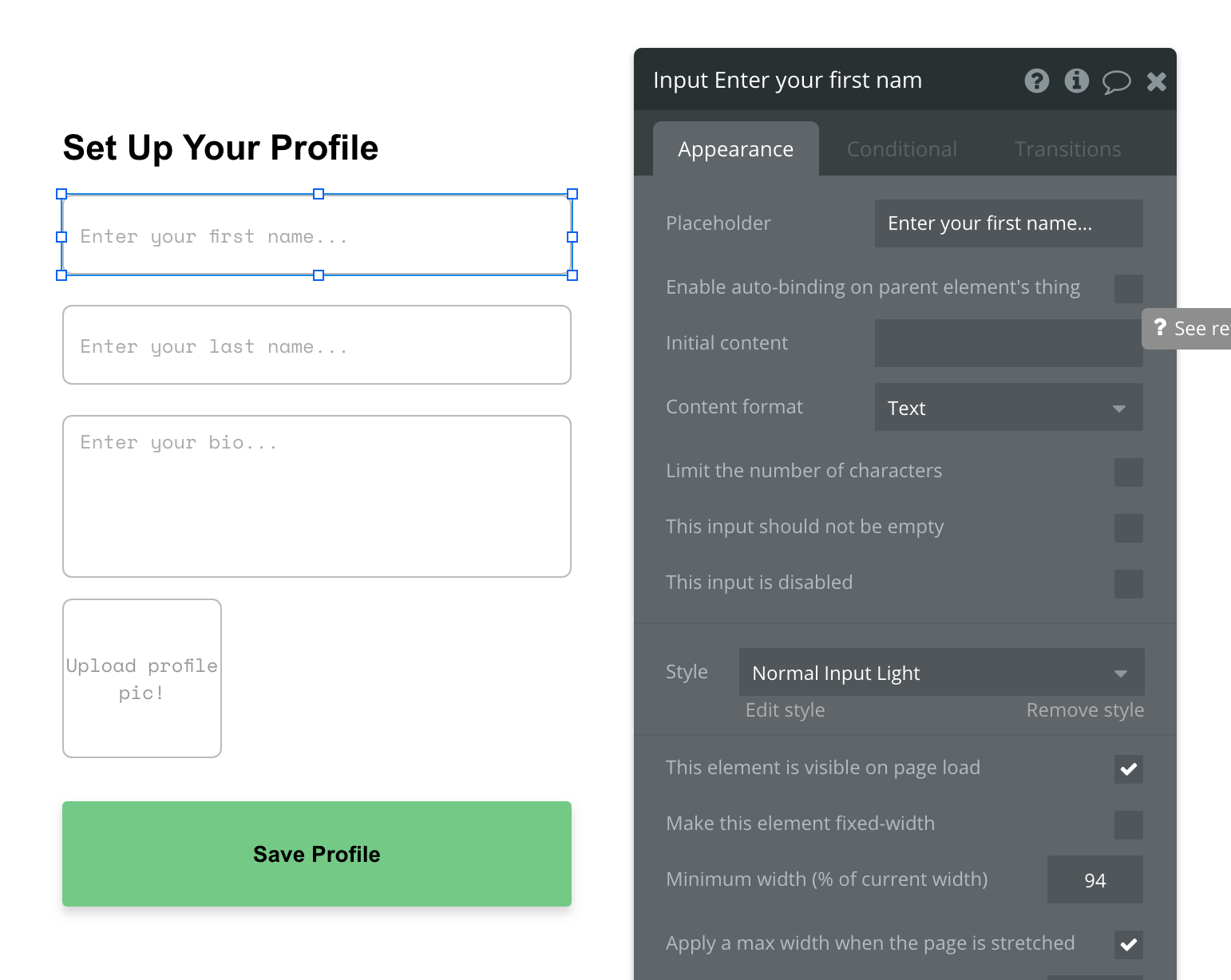Close the Input property editor panel
Viewport: 1231px width, 980px height.
(x=1156, y=81)
